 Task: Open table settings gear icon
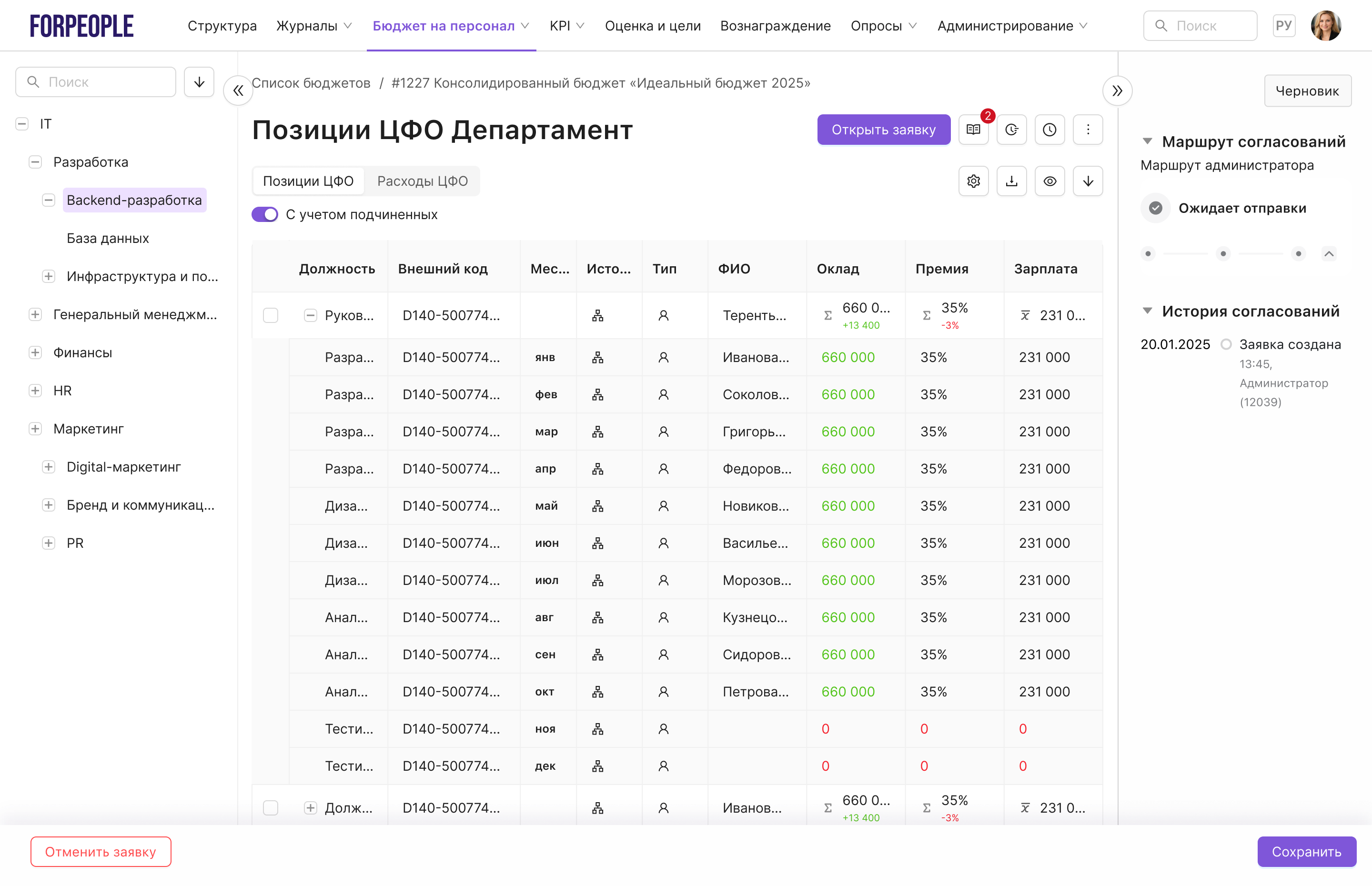coord(973,181)
